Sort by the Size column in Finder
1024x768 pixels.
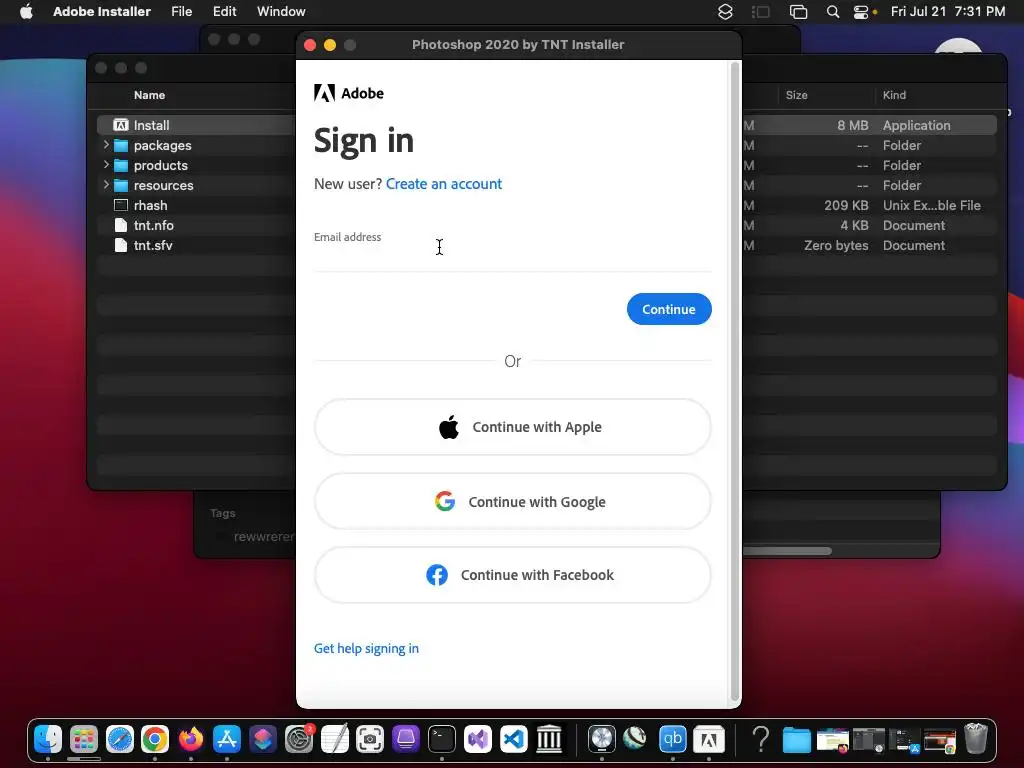point(797,95)
